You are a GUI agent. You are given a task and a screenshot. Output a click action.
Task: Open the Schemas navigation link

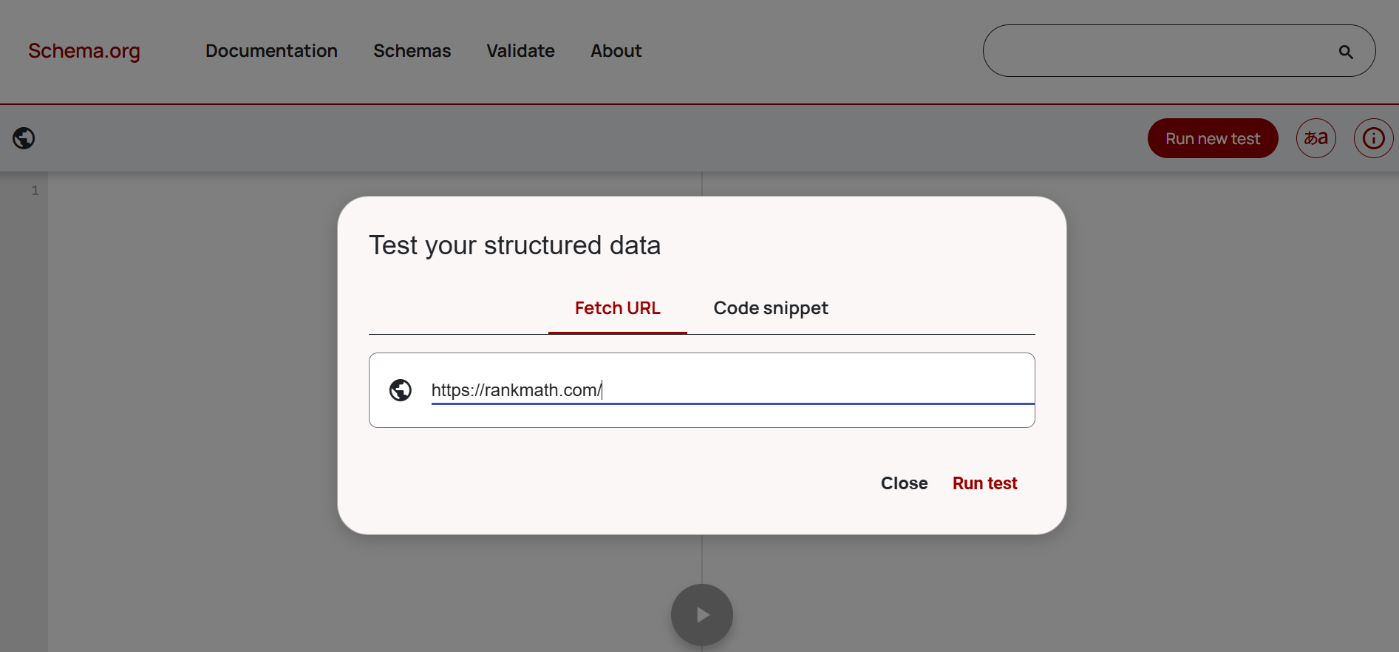[x=412, y=51]
